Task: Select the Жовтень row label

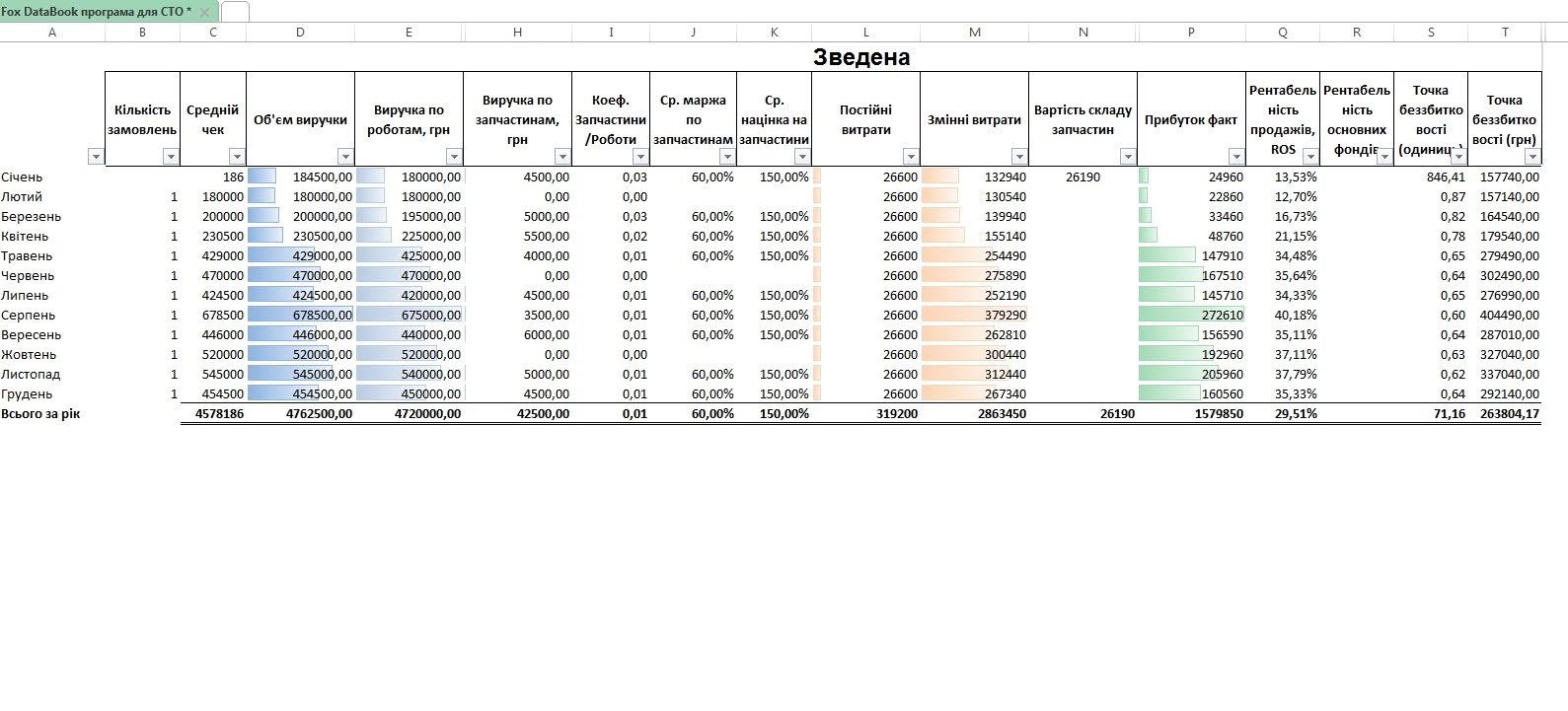Action: (29, 355)
